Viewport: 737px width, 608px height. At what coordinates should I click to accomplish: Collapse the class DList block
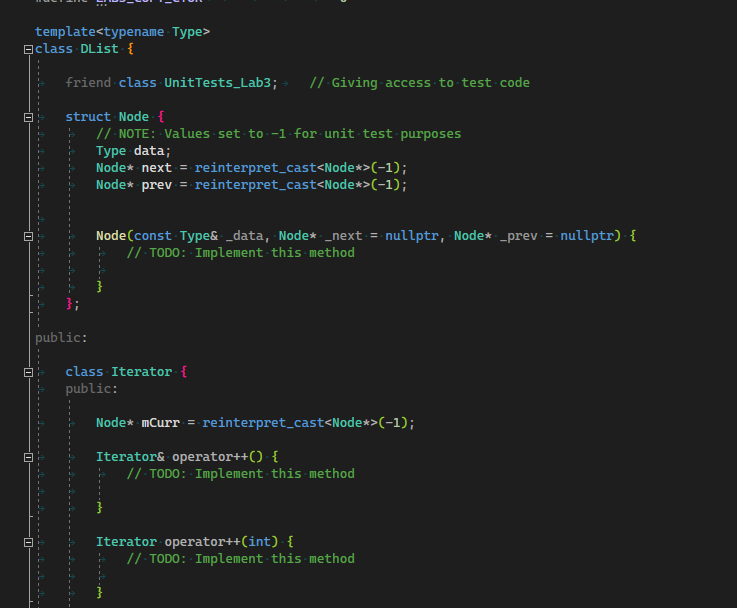pyautogui.click(x=28, y=49)
